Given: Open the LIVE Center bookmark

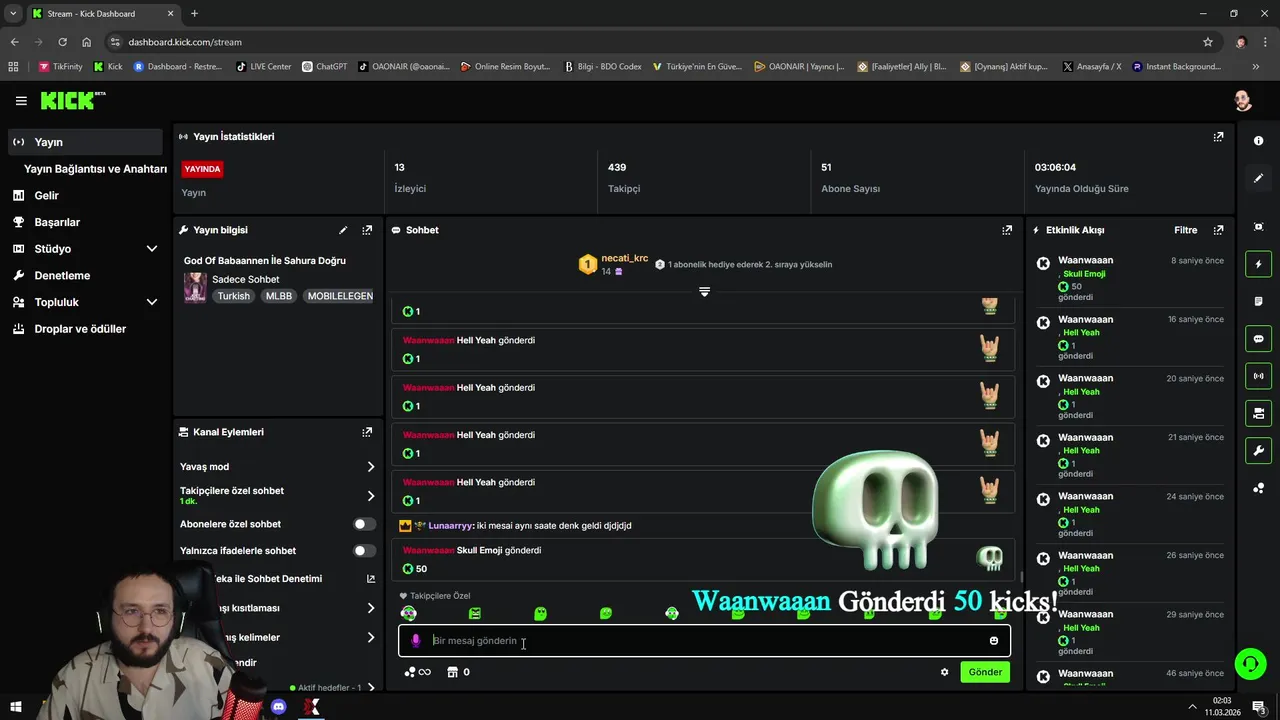Looking at the screenshot, I should (x=264, y=67).
